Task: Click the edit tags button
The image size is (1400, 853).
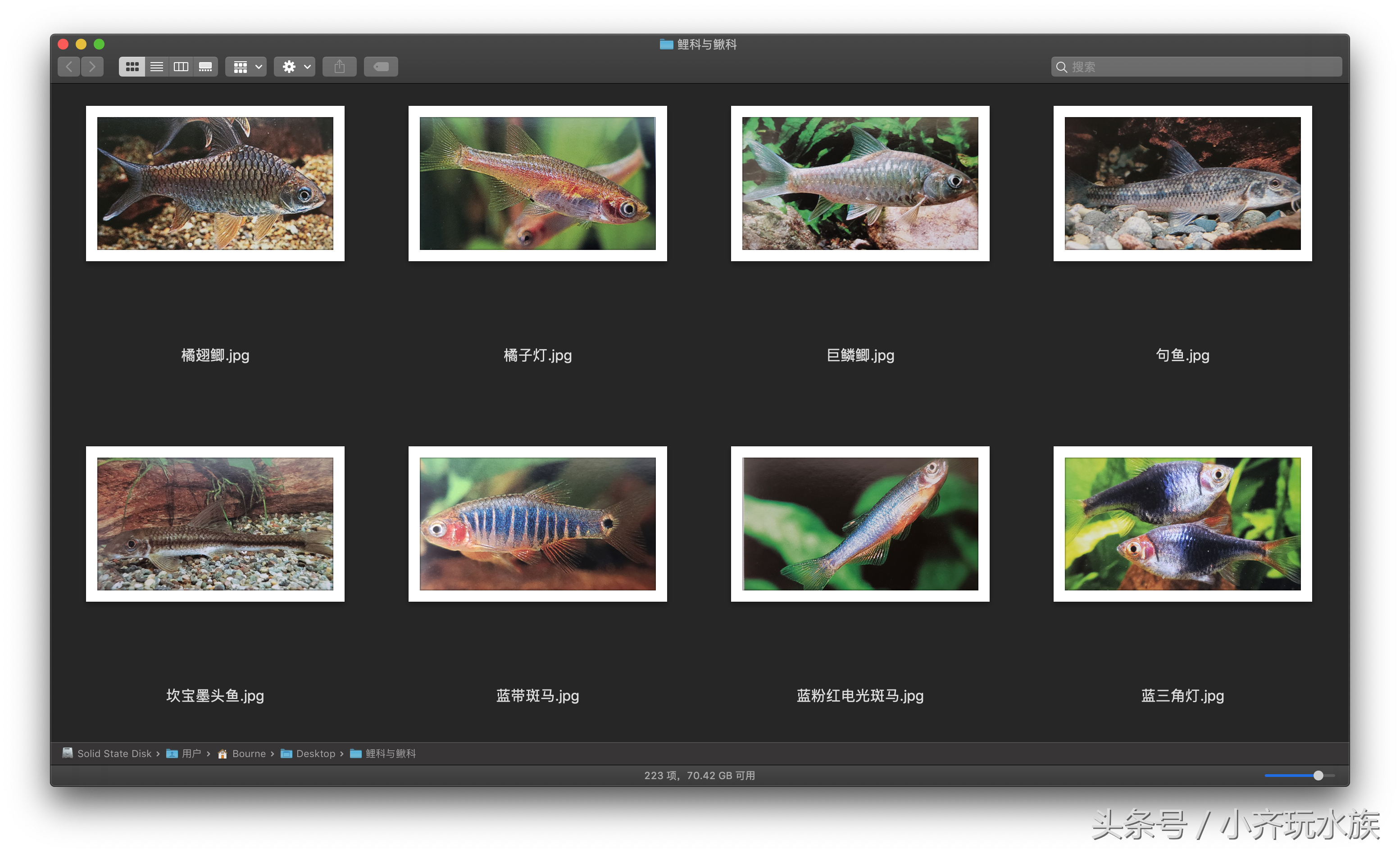Action: point(381,67)
